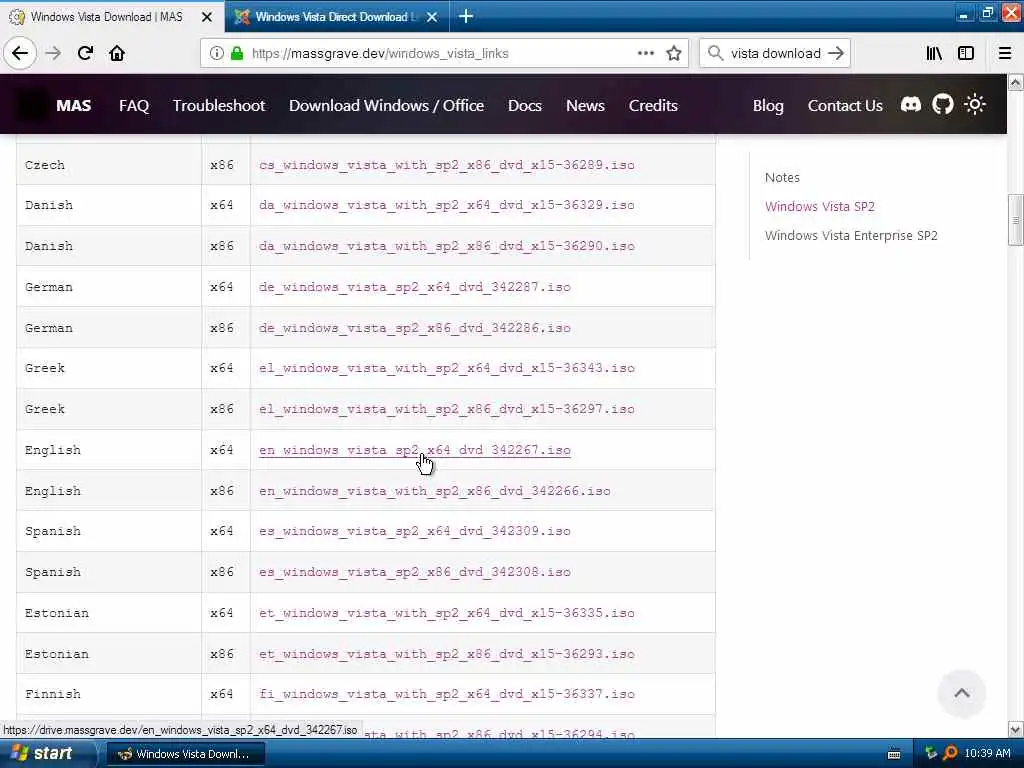Download Spanish x86 Vista ISO 342308

pos(415,572)
